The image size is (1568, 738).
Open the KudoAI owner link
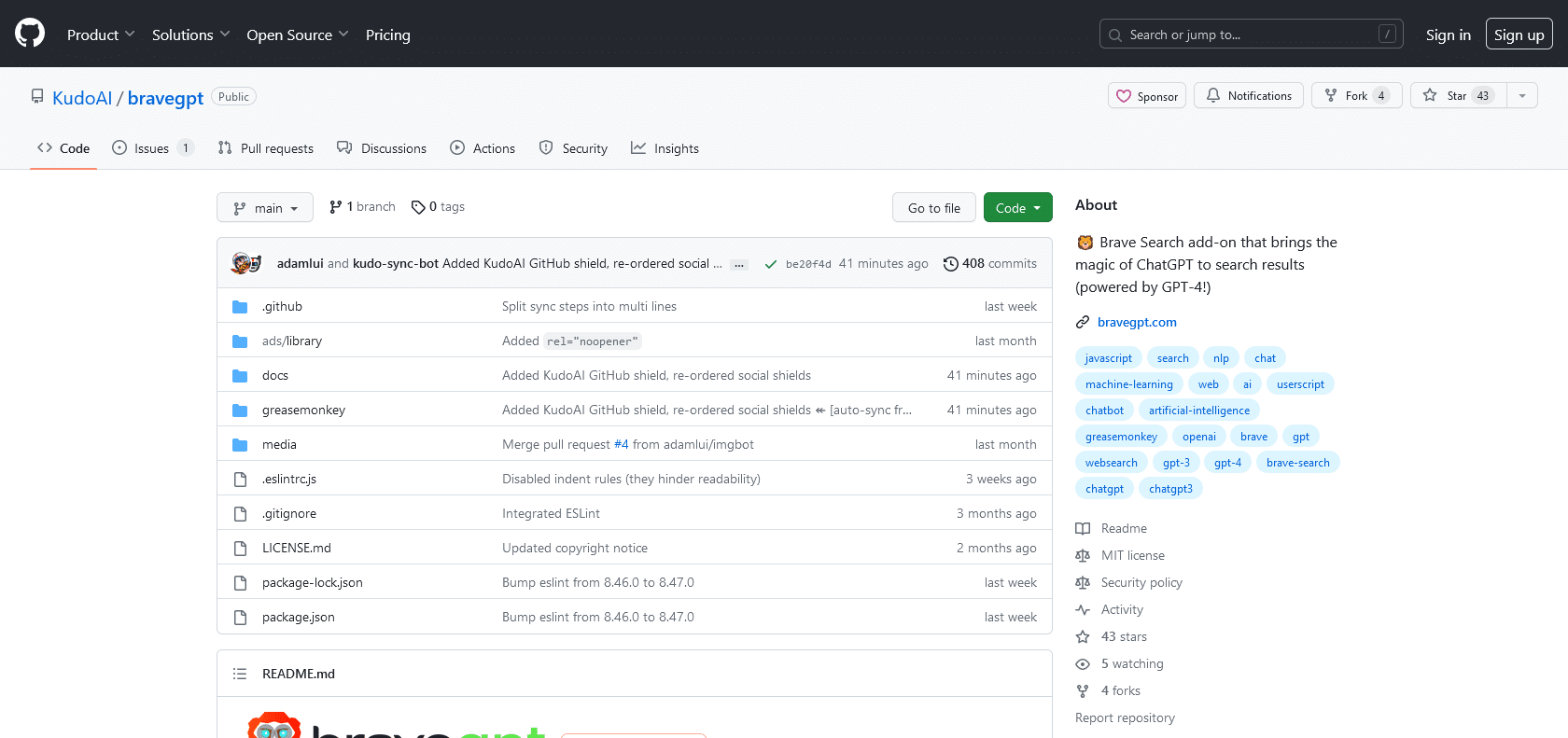[x=82, y=98]
